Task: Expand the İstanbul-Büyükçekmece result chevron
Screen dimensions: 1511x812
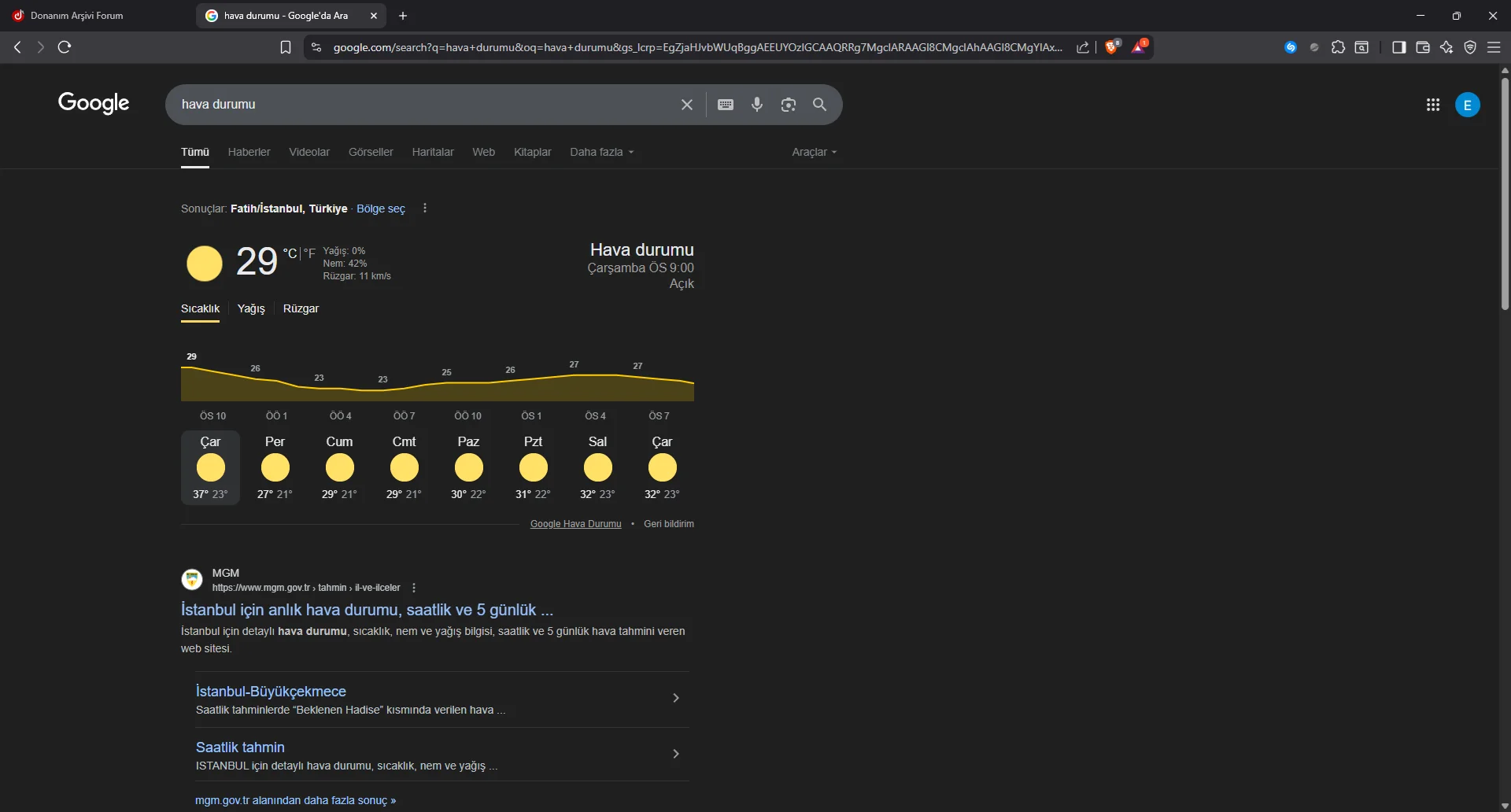Action: pyautogui.click(x=675, y=698)
